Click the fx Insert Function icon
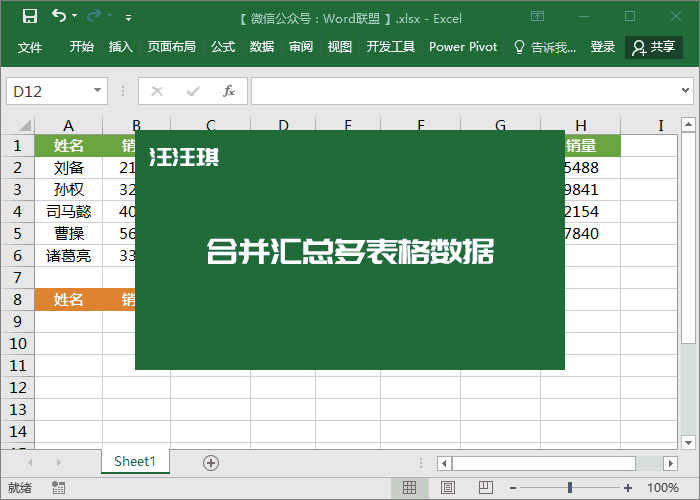 [x=229, y=92]
